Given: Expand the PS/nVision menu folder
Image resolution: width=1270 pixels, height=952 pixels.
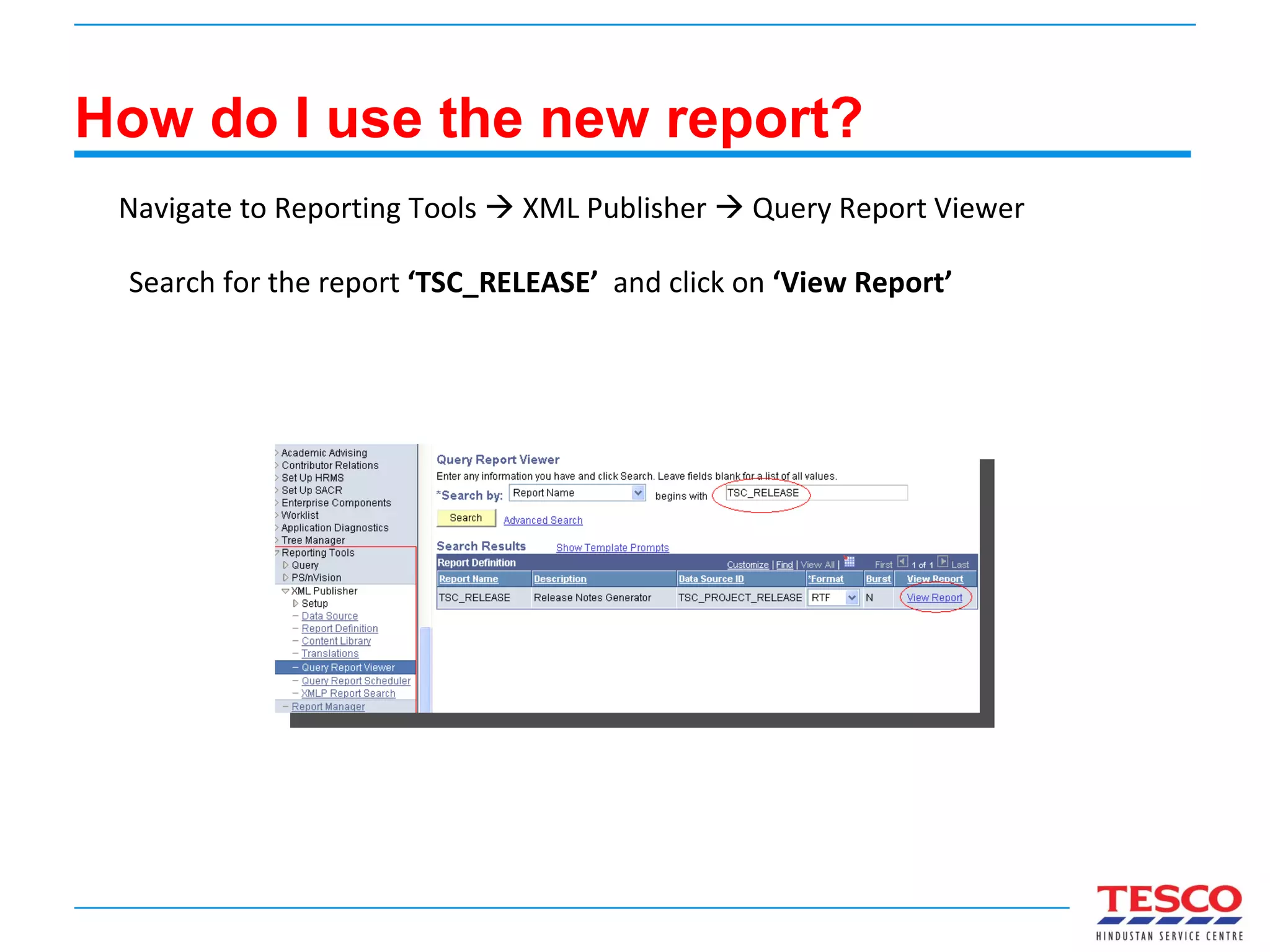Looking at the screenshot, I should point(285,578).
